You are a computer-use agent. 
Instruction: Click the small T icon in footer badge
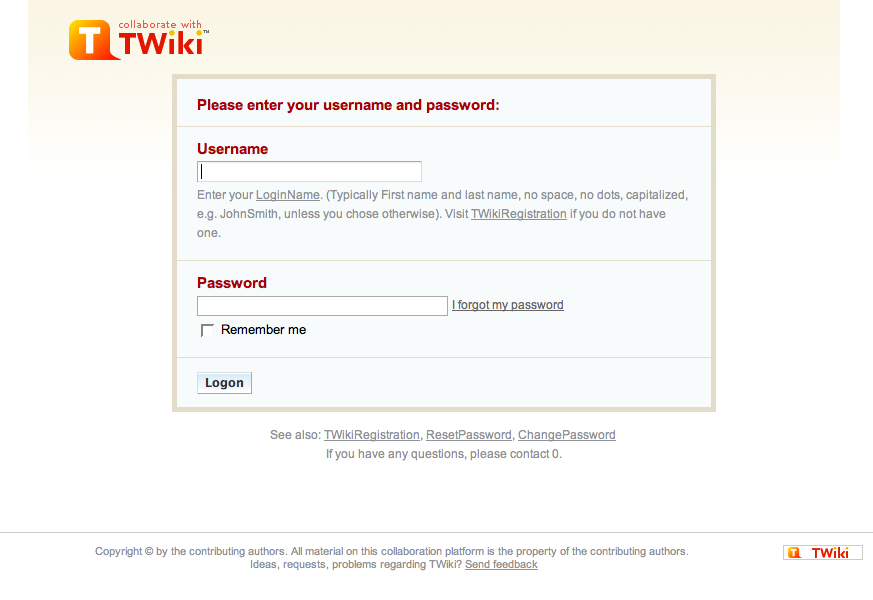click(796, 551)
